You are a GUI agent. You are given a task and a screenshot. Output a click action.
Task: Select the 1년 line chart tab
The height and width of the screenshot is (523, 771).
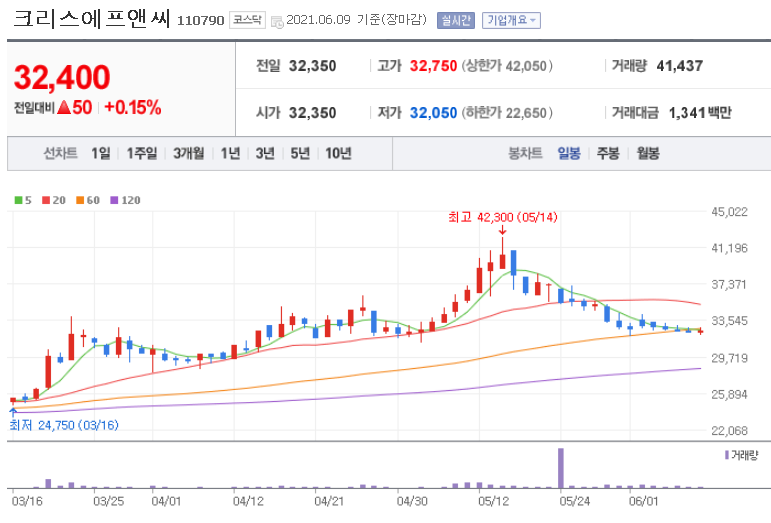pyautogui.click(x=230, y=153)
